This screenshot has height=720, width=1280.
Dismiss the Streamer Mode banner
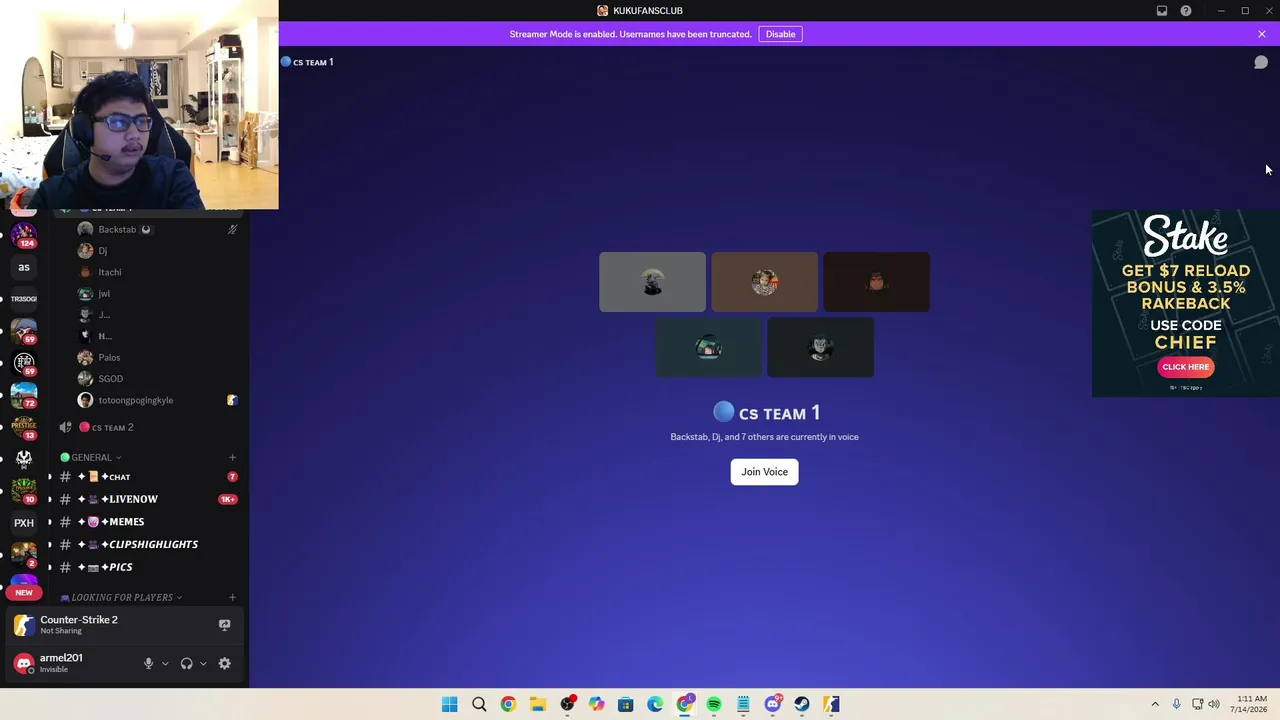point(1261,34)
